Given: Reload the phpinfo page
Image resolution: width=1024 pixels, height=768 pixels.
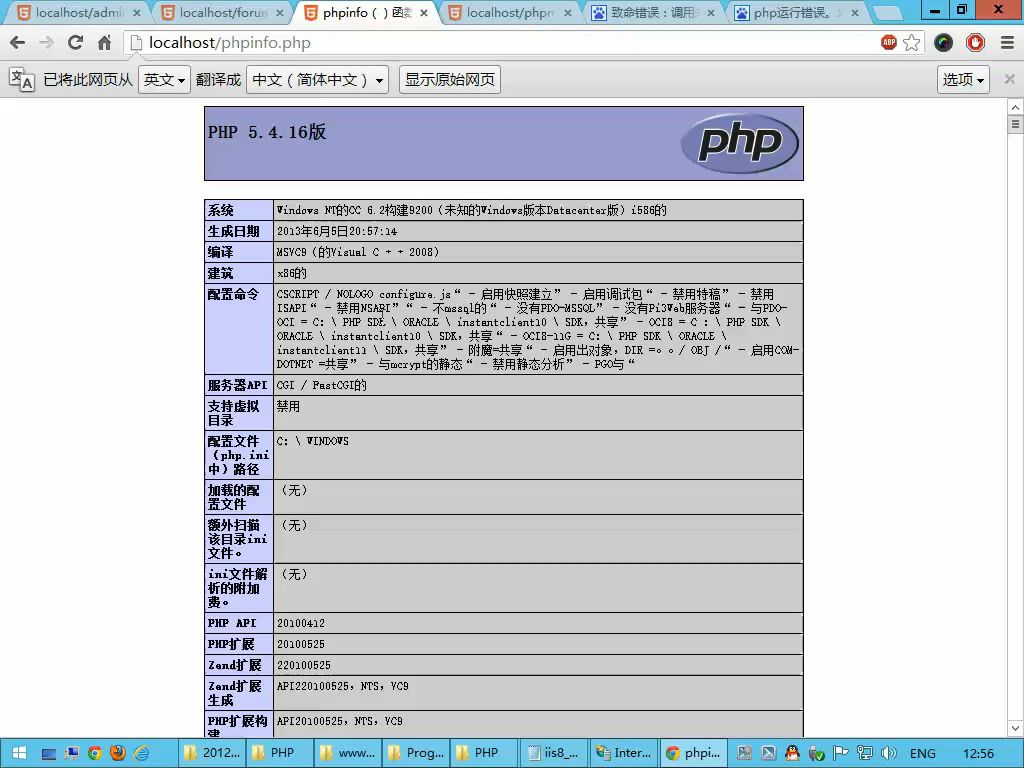Looking at the screenshot, I should coord(75,43).
